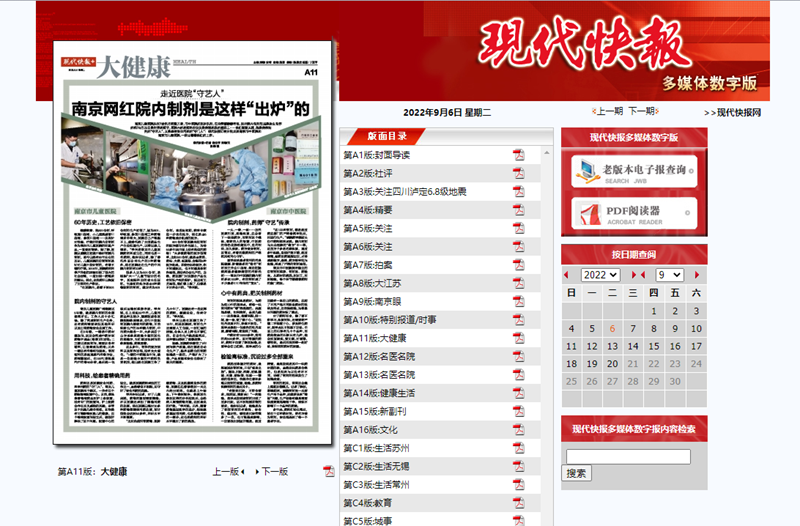
Task: Go to 下一期 next issue
Action: click(643, 111)
